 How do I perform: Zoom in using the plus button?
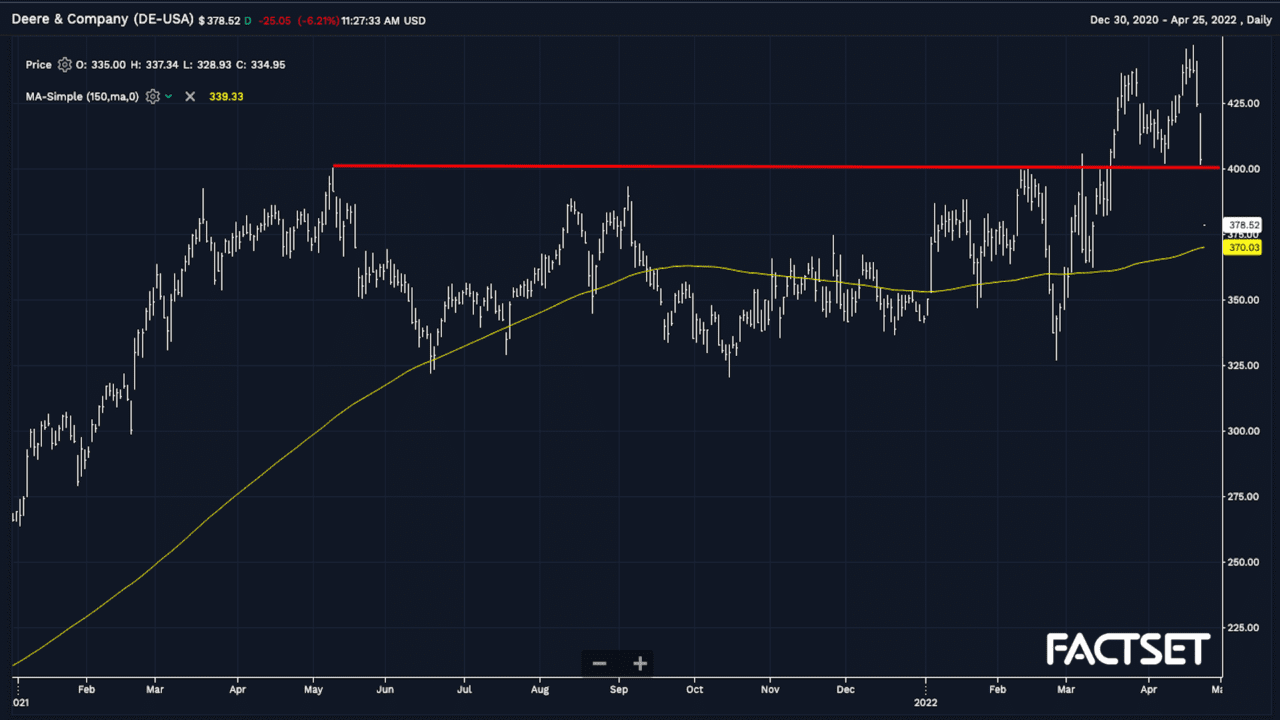640,663
